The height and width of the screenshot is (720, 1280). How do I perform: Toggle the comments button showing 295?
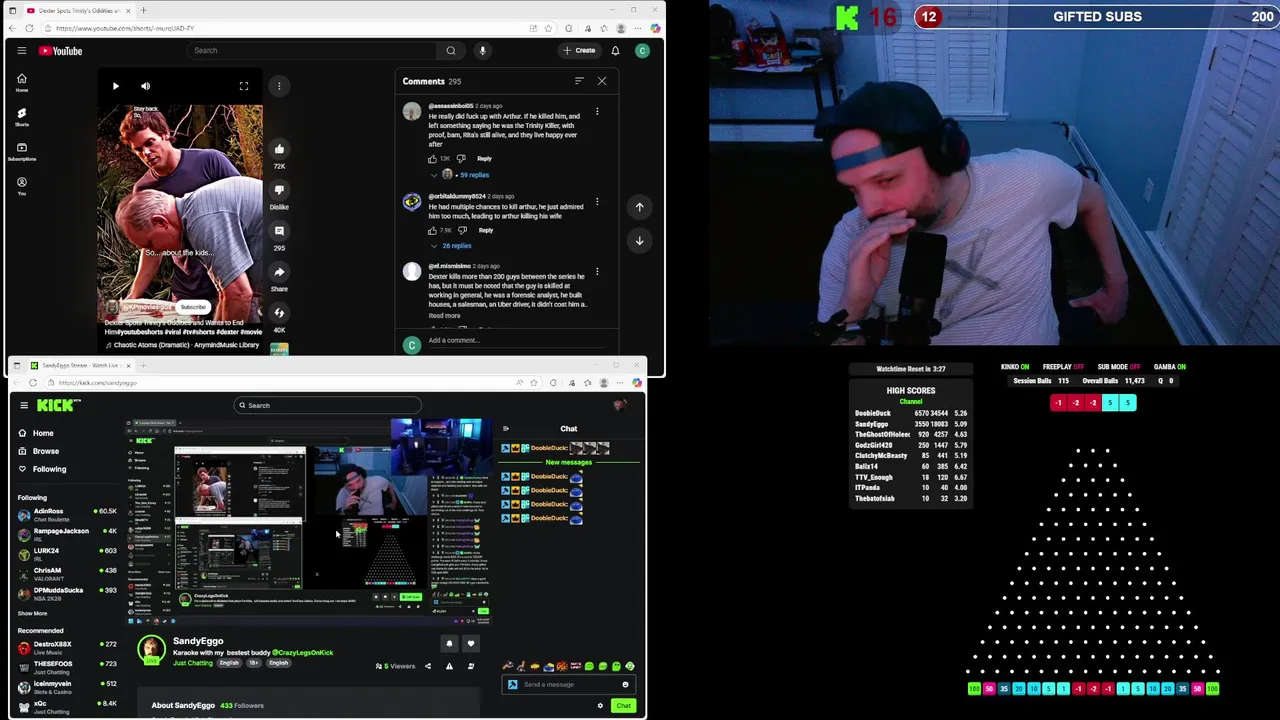[x=279, y=231]
